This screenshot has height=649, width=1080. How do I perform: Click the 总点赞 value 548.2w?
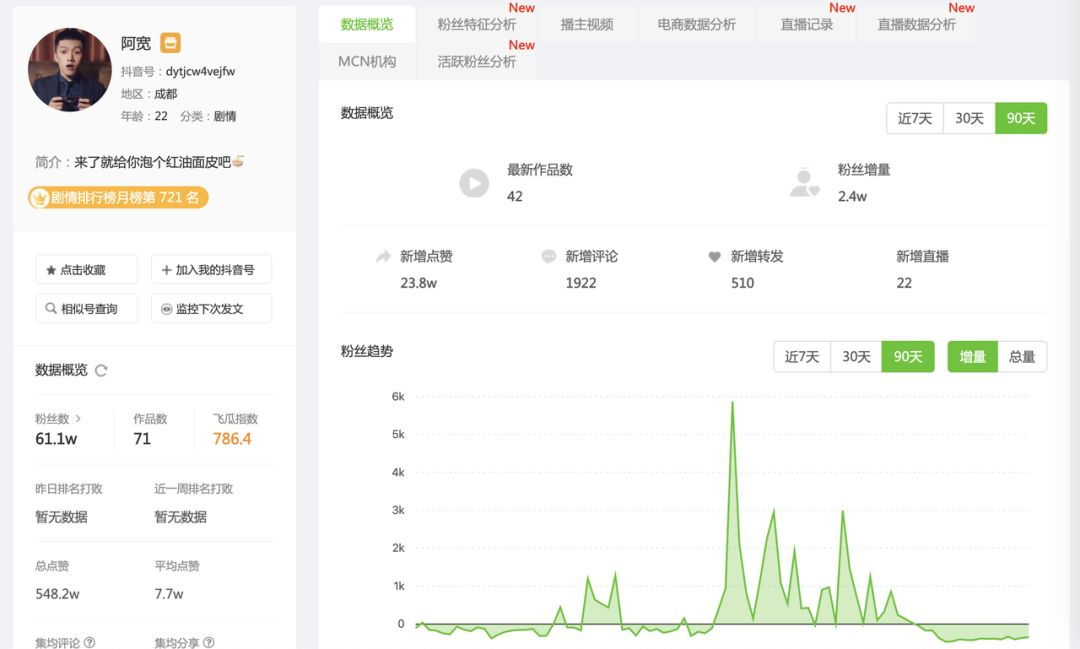[x=58, y=594]
